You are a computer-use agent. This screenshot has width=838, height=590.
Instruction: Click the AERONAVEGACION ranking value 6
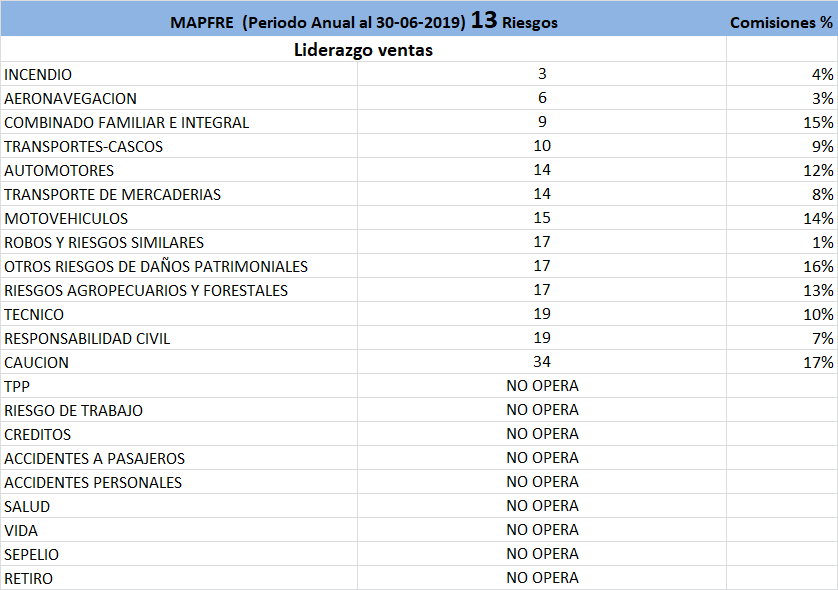pyautogui.click(x=542, y=98)
